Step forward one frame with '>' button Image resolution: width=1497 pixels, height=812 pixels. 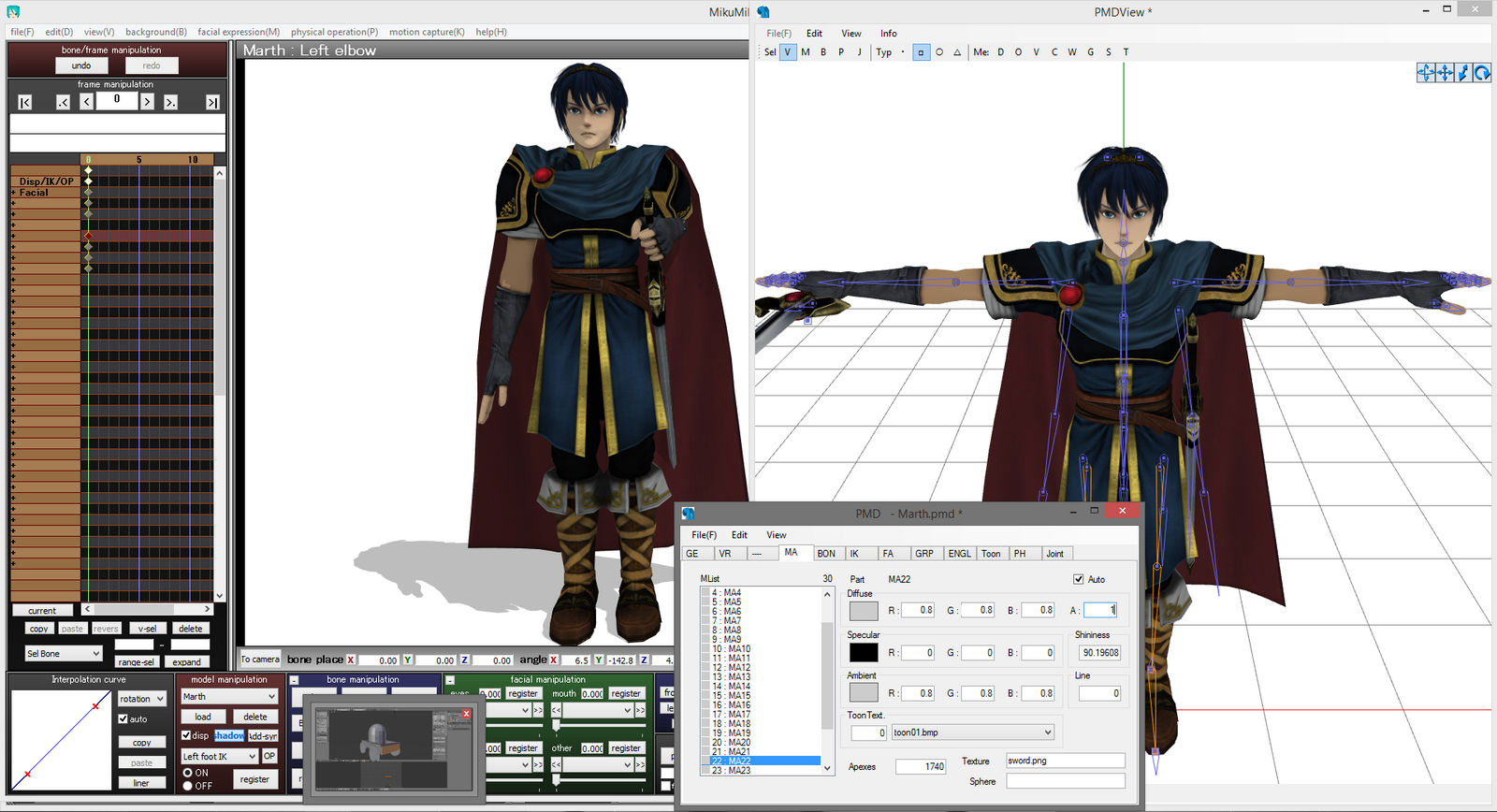tap(147, 102)
